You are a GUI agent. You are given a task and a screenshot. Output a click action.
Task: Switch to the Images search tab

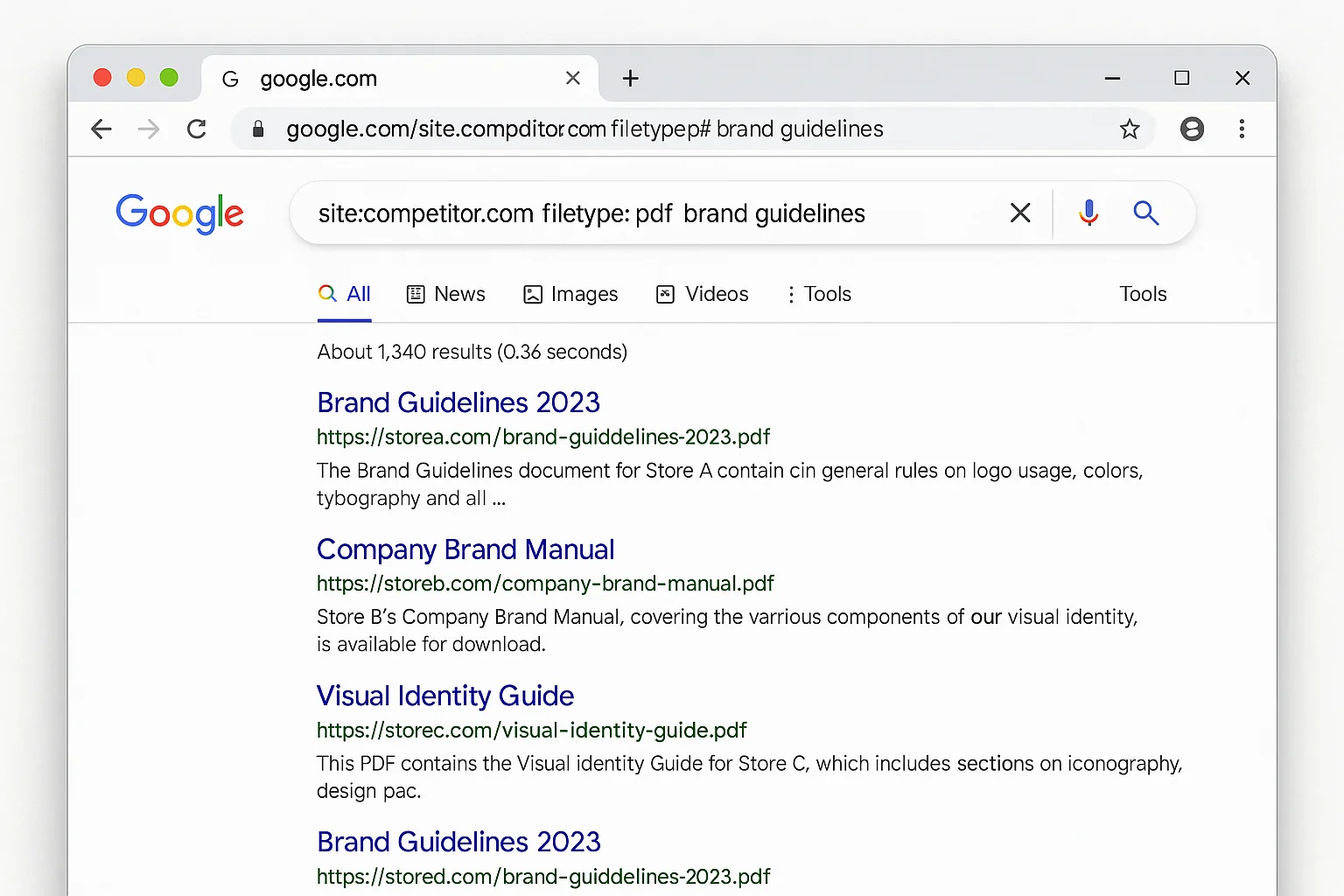click(570, 294)
